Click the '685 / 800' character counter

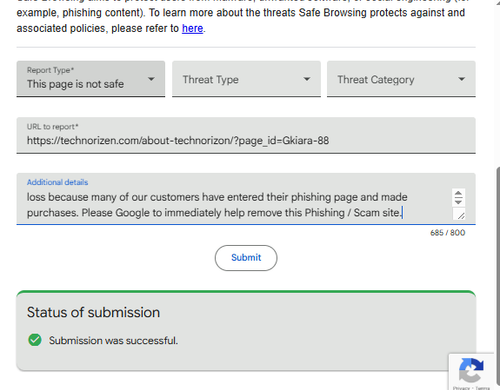447,233
